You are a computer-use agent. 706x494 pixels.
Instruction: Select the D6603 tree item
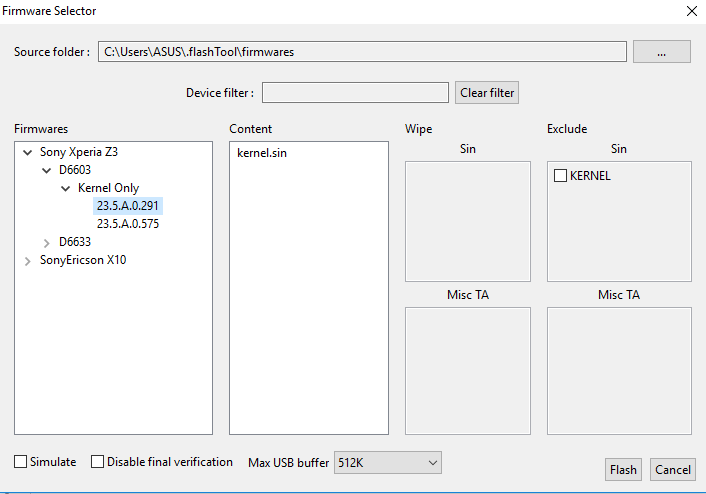[x=75, y=170]
